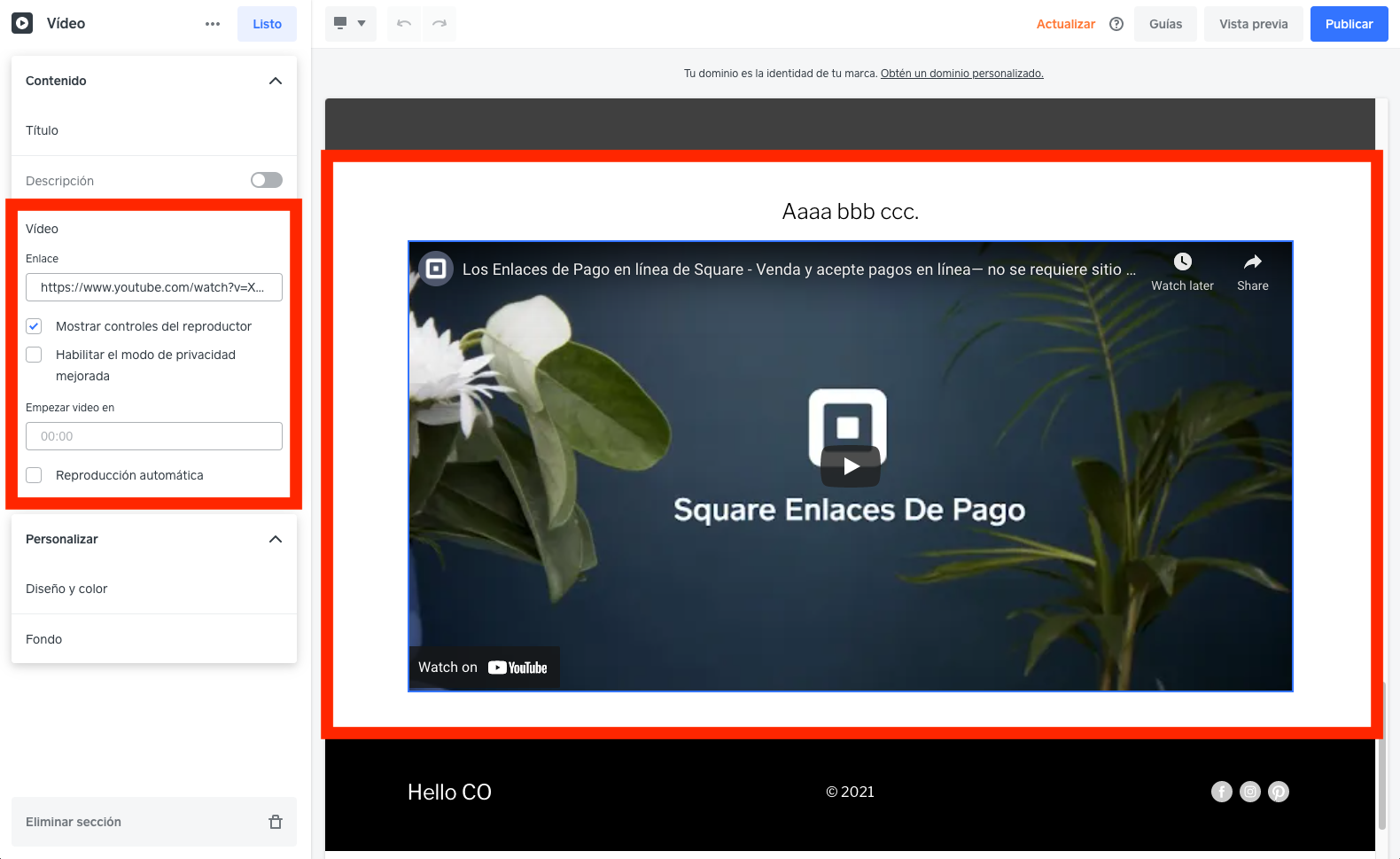Click the Share arrow on video
This screenshot has height=859, width=1400.
point(1253,262)
